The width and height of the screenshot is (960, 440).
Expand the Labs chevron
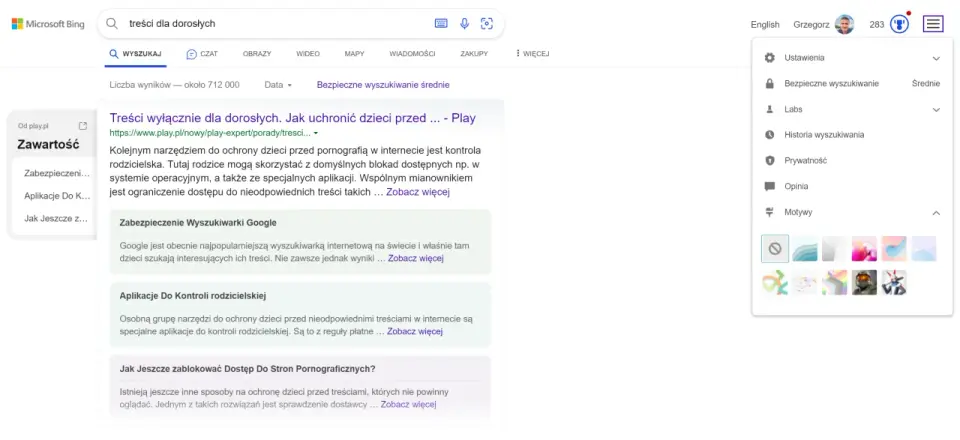pyautogui.click(x=936, y=110)
